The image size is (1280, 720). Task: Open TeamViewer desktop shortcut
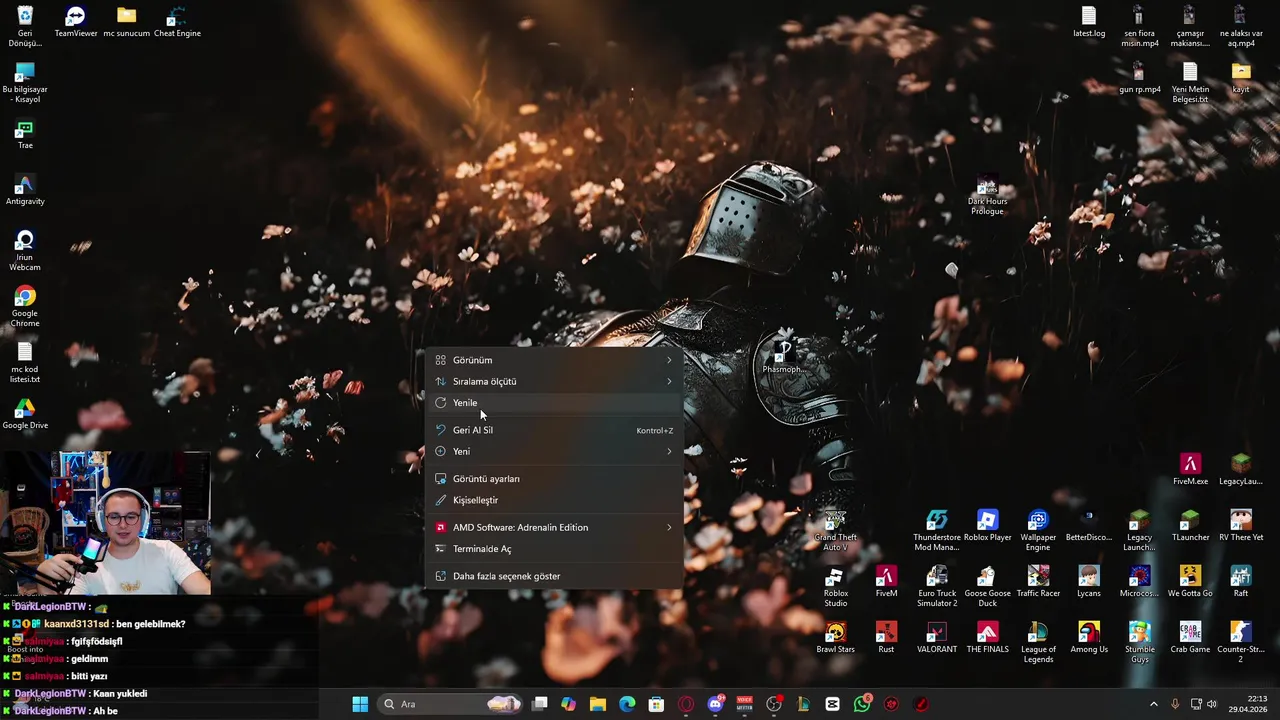point(76,22)
